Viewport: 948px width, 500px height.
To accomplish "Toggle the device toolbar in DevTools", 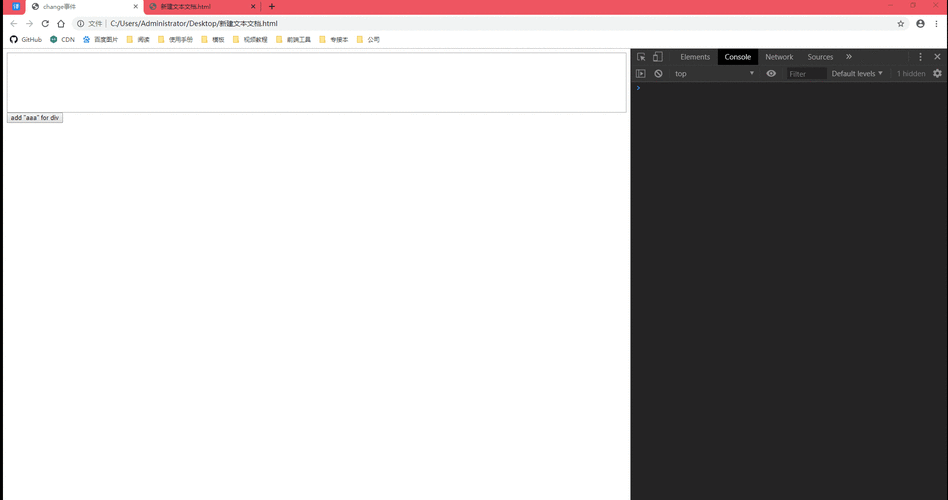I will [x=657, y=57].
